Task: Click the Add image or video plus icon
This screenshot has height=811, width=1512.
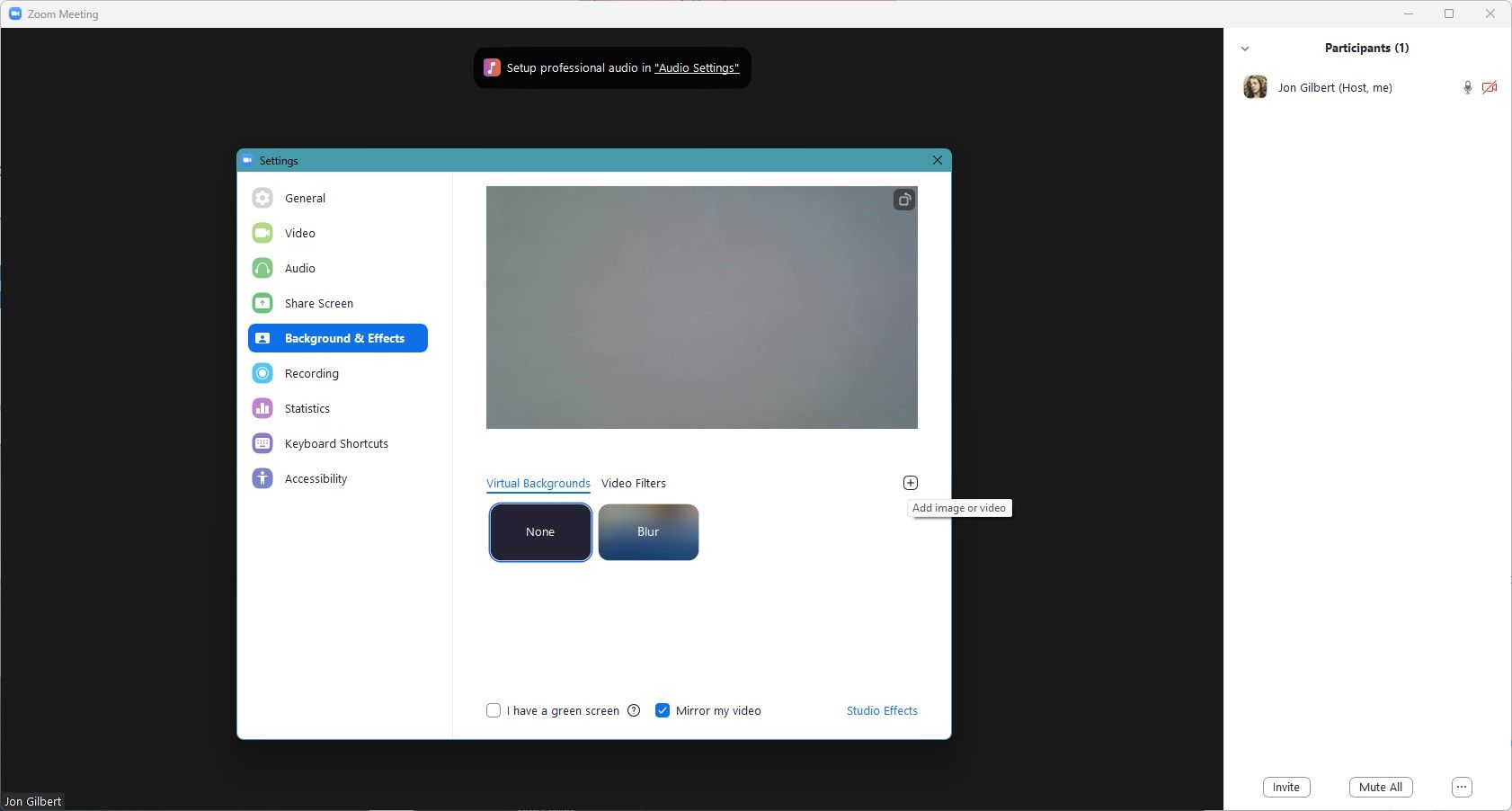Action: 909,482
